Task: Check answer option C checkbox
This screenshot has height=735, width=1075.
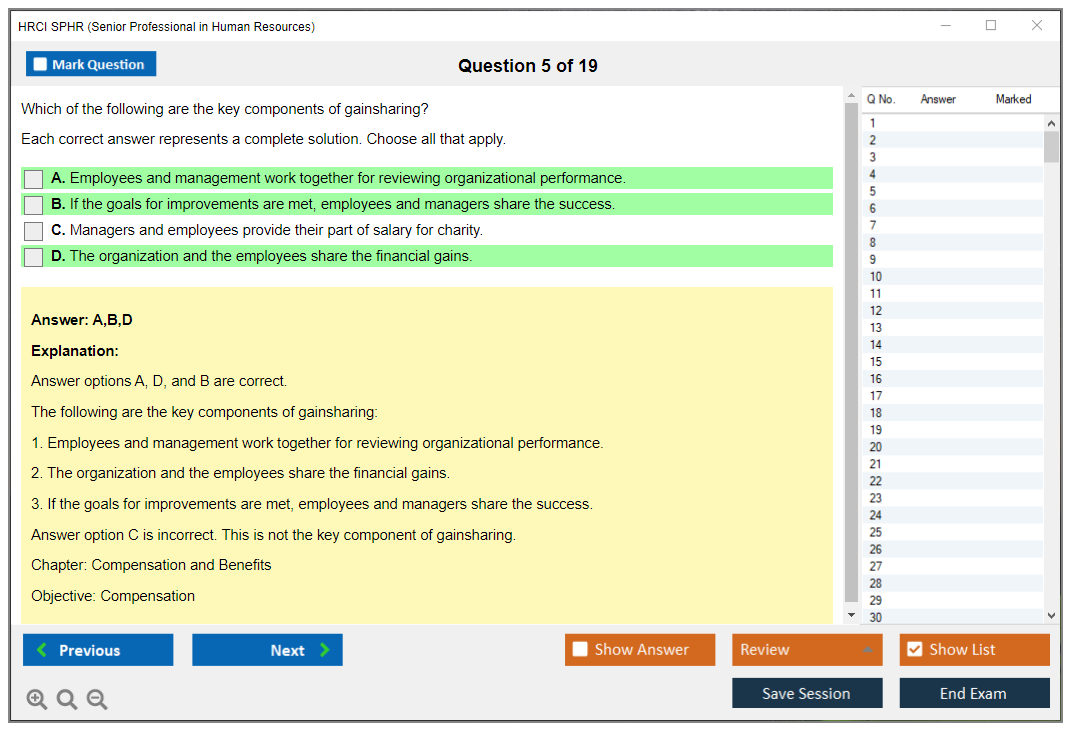Action: pos(34,231)
